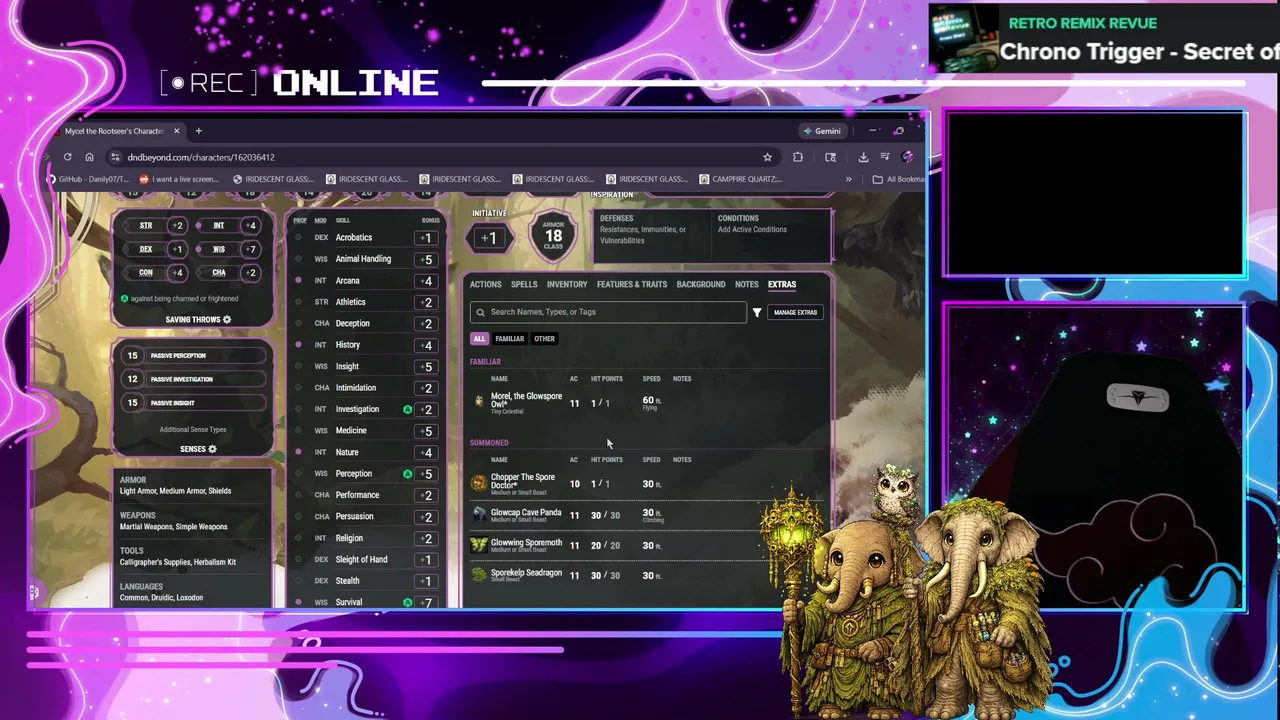Select the Other extras filter
Viewport: 1280px width, 720px height.
point(544,338)
